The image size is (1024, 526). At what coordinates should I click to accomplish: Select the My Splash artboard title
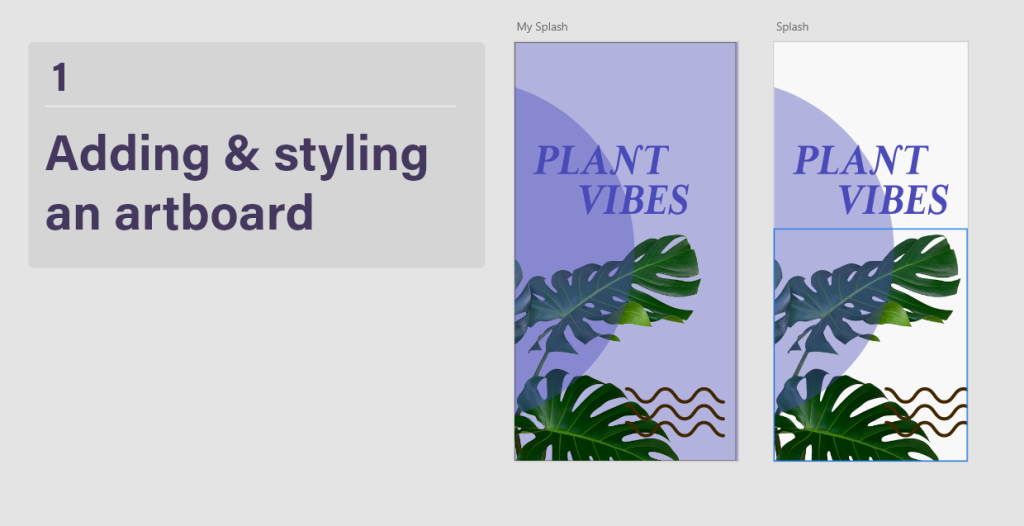[x=541, y=27]
